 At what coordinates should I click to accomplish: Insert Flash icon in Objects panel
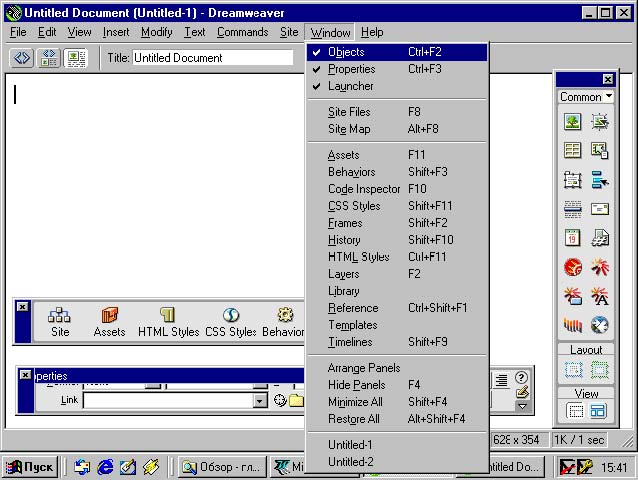pos(600,267)
